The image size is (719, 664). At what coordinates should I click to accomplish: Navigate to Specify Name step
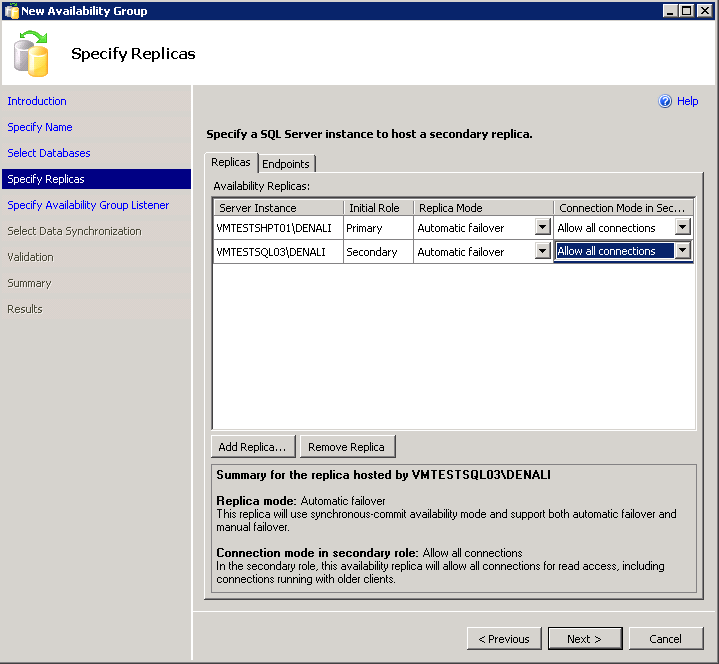pos(40,127)
